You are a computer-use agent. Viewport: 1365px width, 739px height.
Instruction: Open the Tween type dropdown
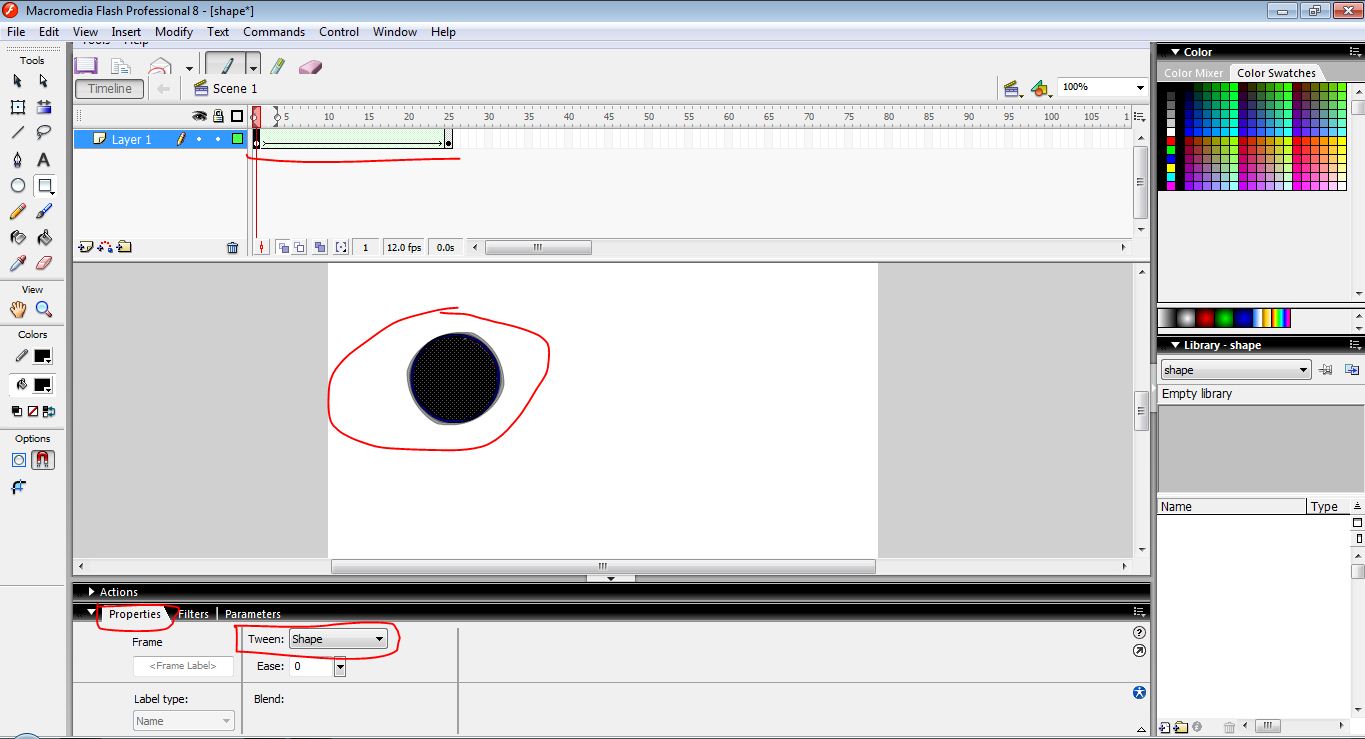[379, 638]
